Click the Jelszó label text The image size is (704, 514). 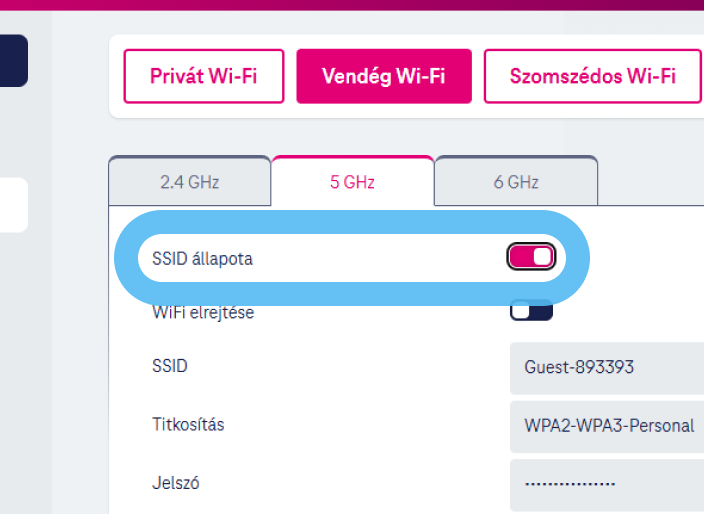tap(175, 483)
